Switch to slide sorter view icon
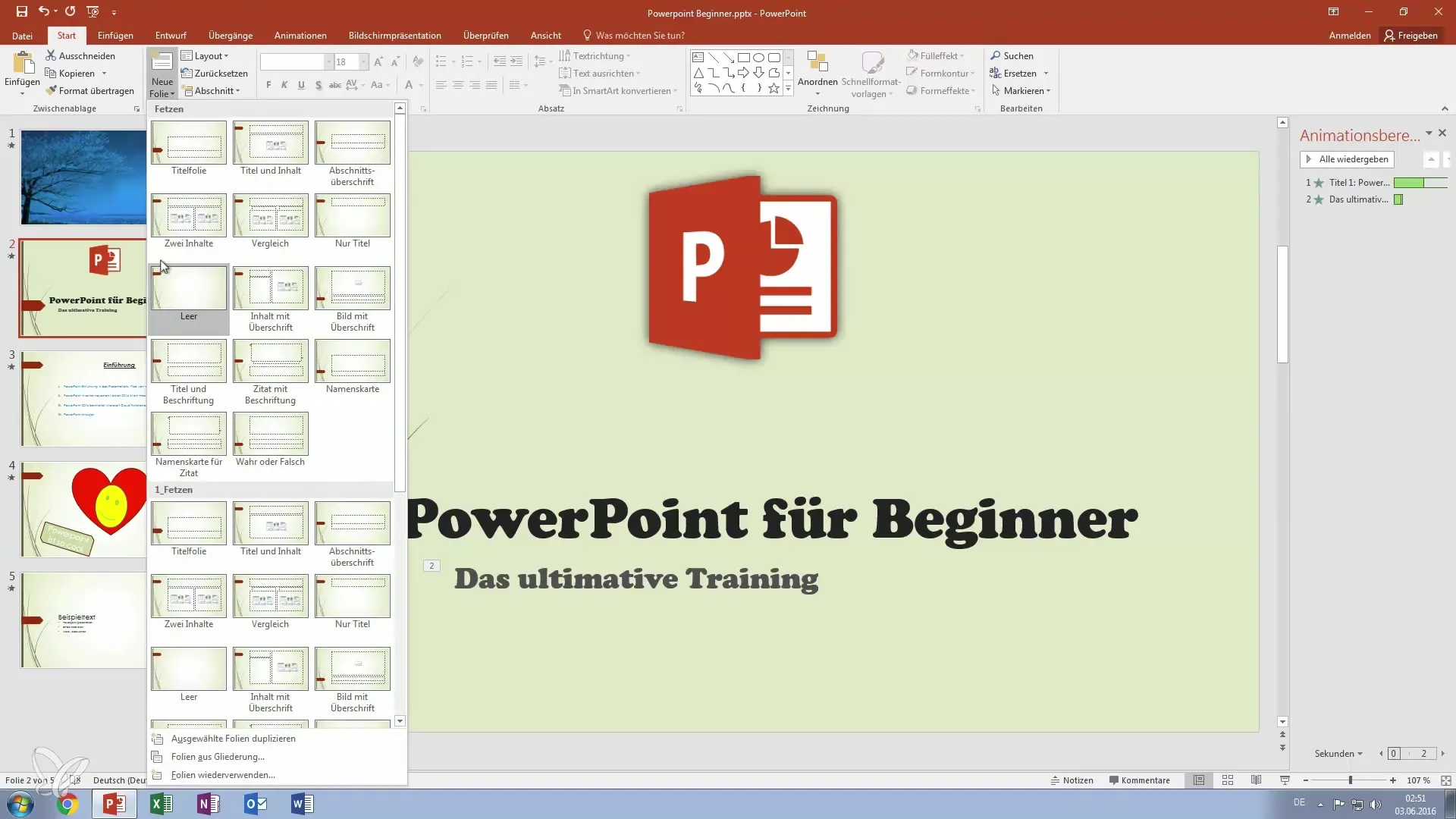 1228,780
